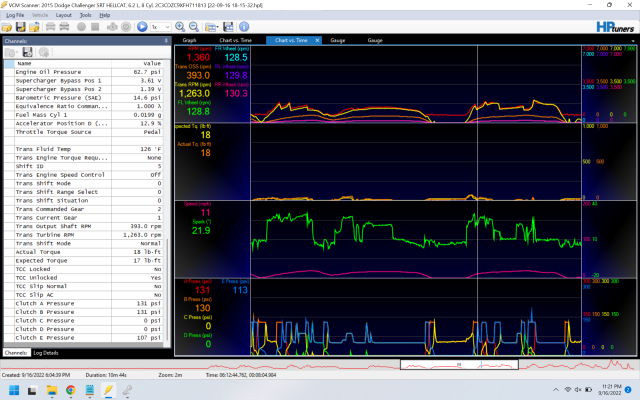This screenshot has height=400, width=640.
Task: Click the second grayed-out vehicle icon in the toolbar
Action: point(64,27)
